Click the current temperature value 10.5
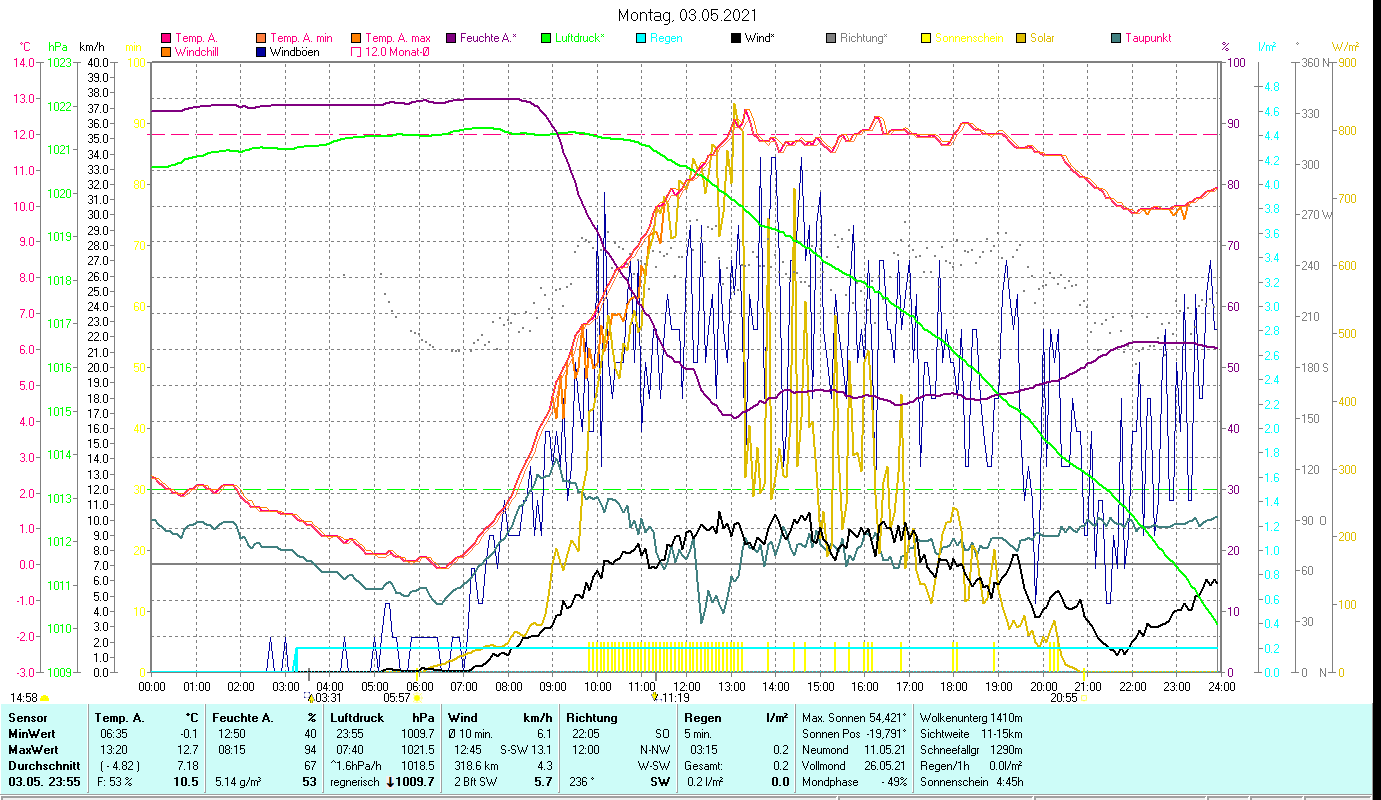The image size is (1381, 800). point(187,782)
